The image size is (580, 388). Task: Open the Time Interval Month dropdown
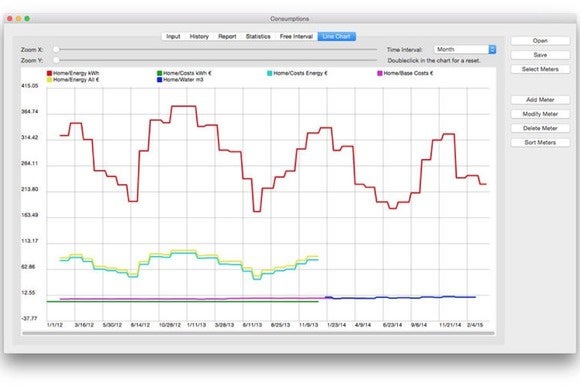tap(465, 49)
